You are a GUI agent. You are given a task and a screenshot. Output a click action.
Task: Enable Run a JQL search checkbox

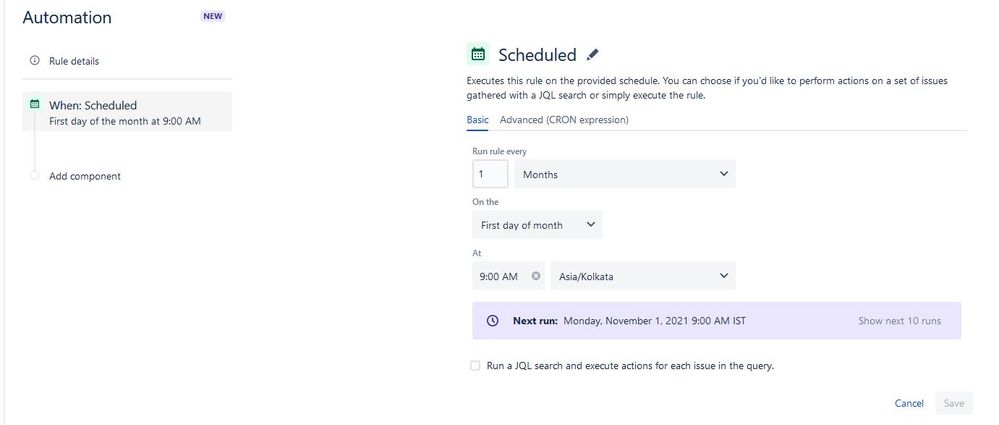pos(475,366)
